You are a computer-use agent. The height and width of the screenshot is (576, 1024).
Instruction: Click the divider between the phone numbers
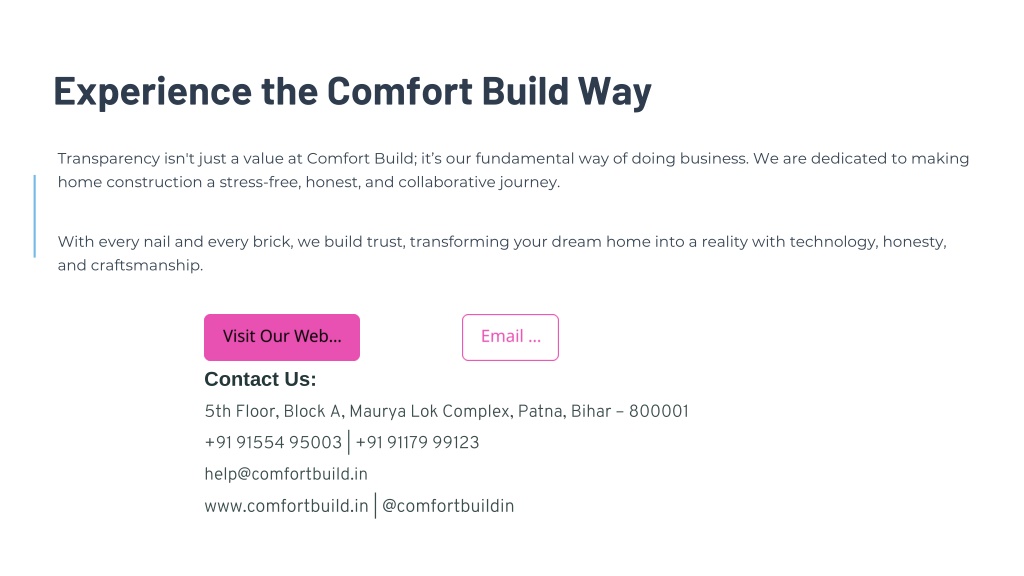point(349,442)
